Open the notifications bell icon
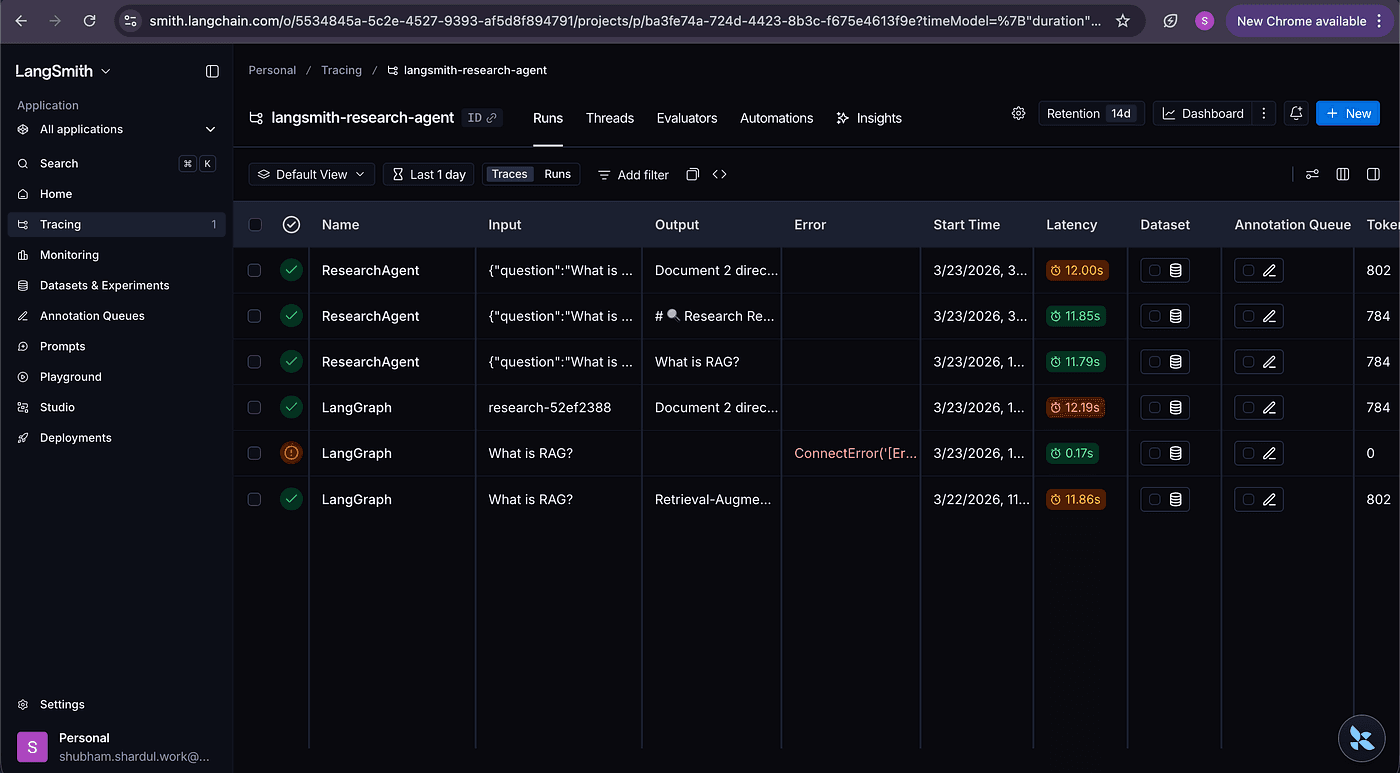The height and width of the screenshot is (773, 1400). [x=1296, y=114]
